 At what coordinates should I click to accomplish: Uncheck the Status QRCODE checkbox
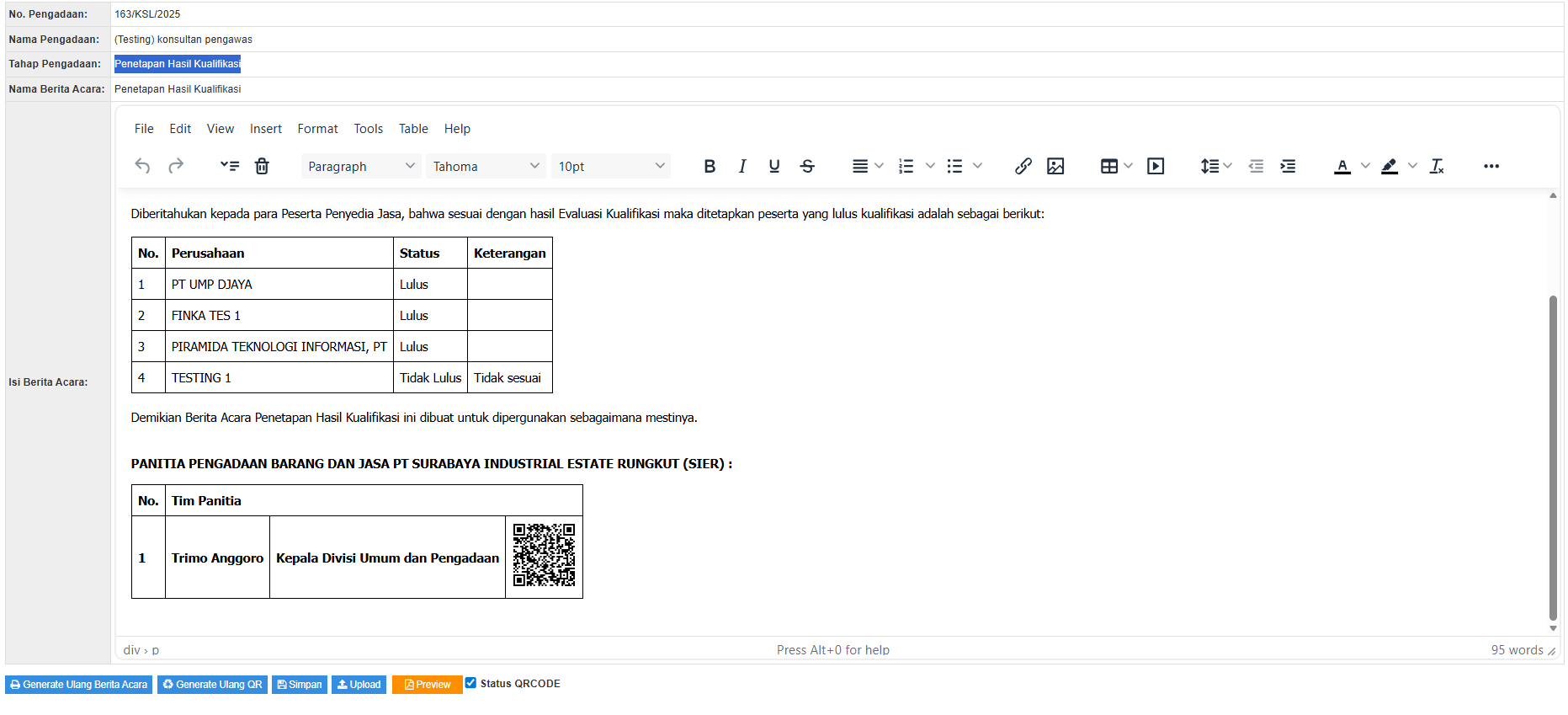[x=471, y=683]
